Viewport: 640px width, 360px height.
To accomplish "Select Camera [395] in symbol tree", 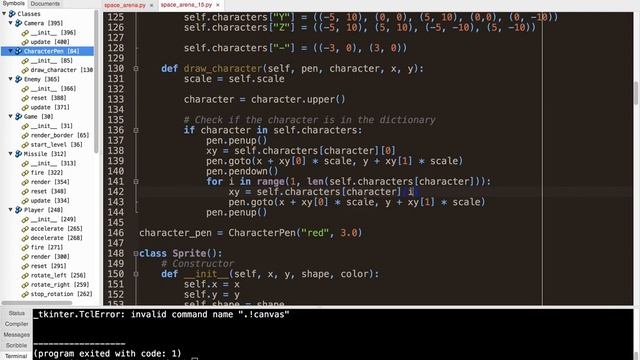I will click(x=43, y=23).
